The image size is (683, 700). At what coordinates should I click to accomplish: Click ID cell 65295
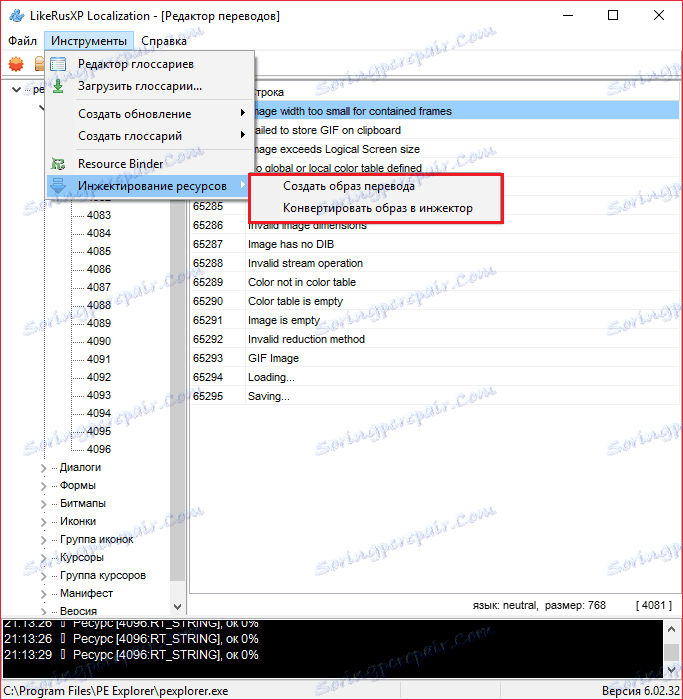208,396
